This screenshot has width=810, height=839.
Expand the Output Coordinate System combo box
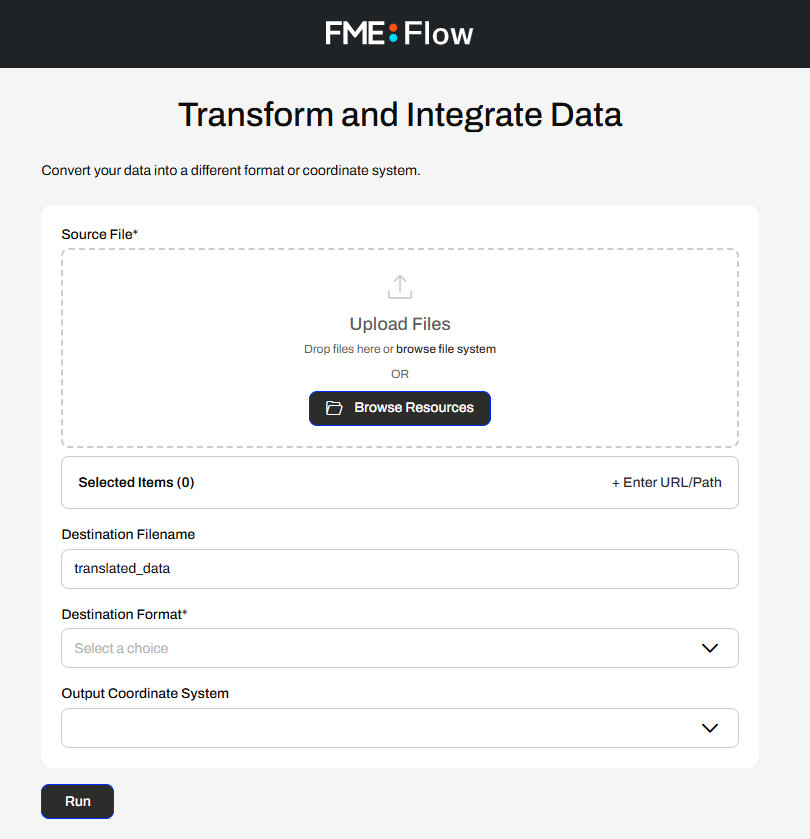pyautogui.click(x=380, y=728)
